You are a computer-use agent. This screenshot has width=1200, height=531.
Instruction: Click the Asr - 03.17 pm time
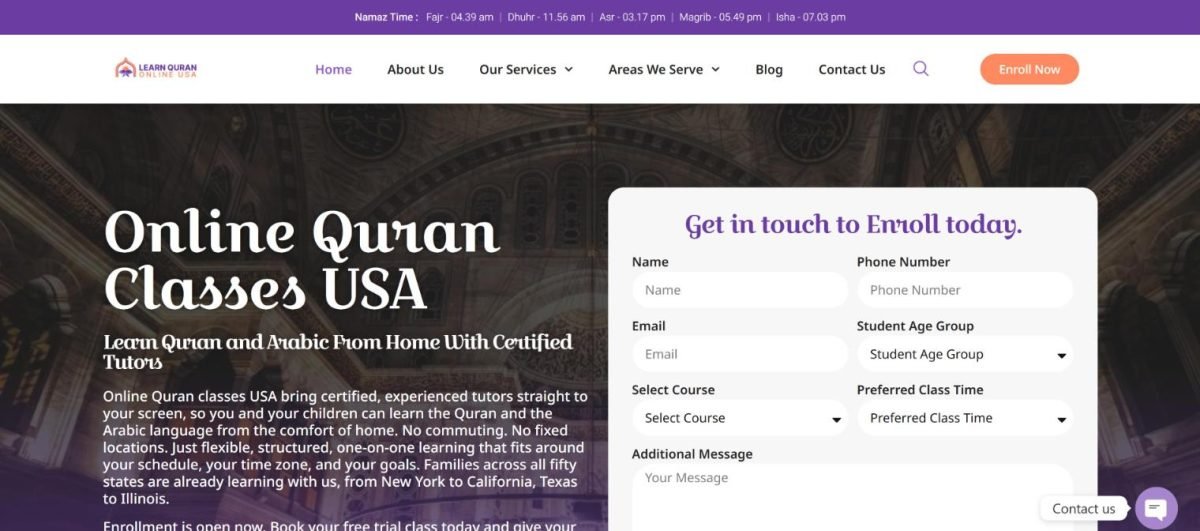tap(632, 17)
